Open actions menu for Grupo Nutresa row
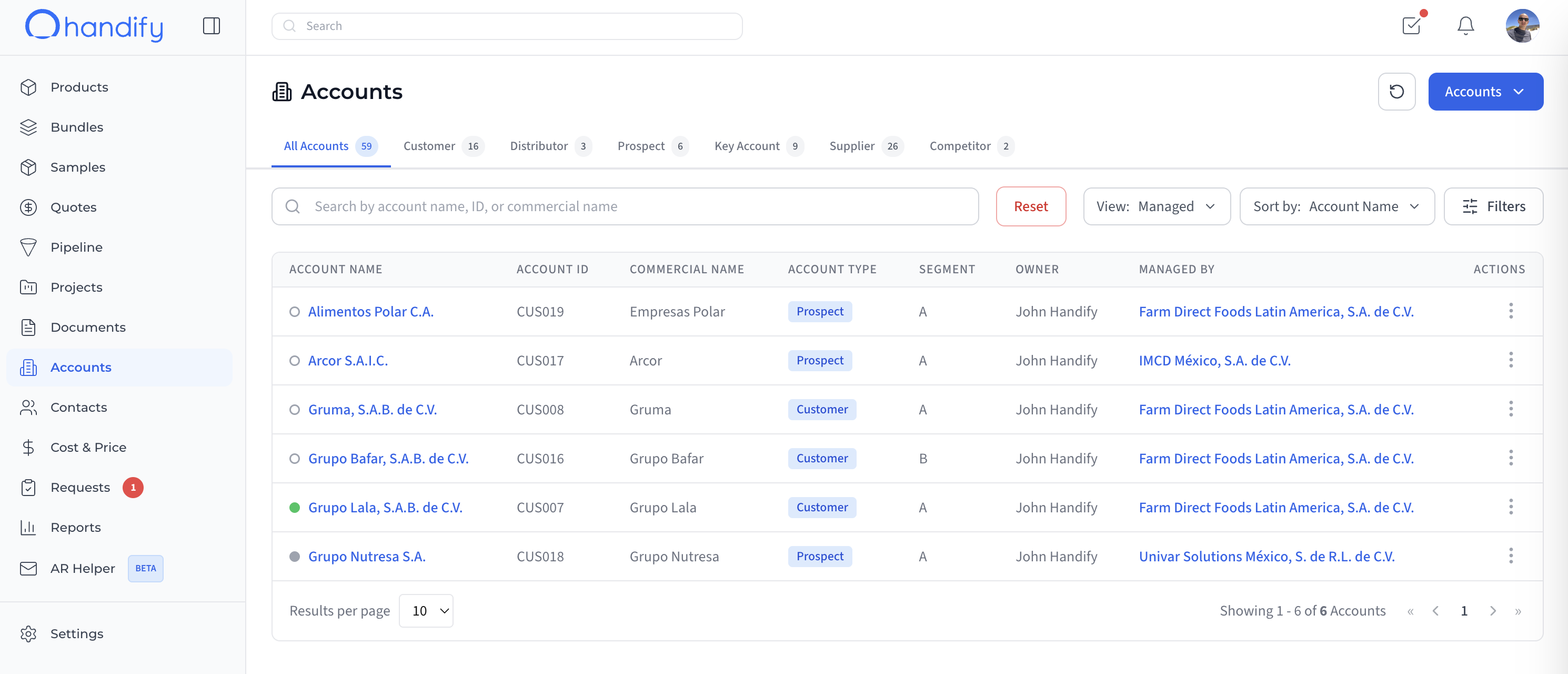1568x674 pixels. tap(1510, 556)
